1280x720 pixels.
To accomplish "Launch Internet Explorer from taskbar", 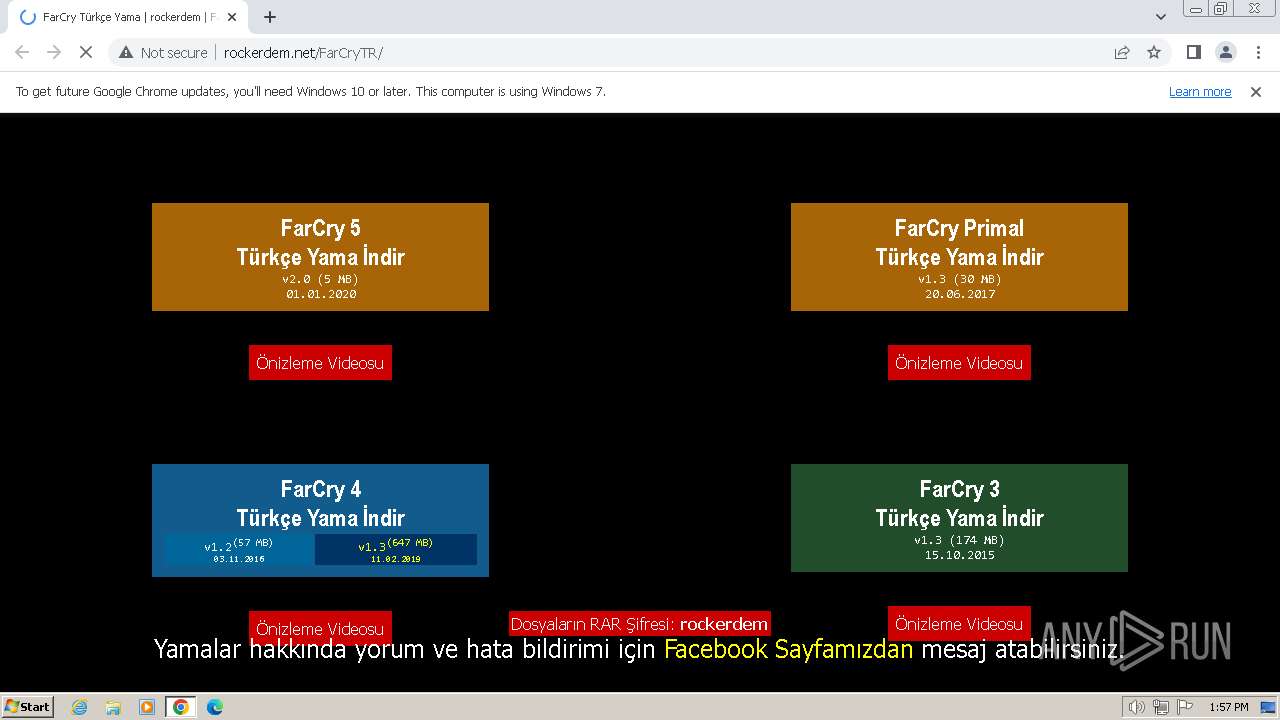I will point(80,707).
